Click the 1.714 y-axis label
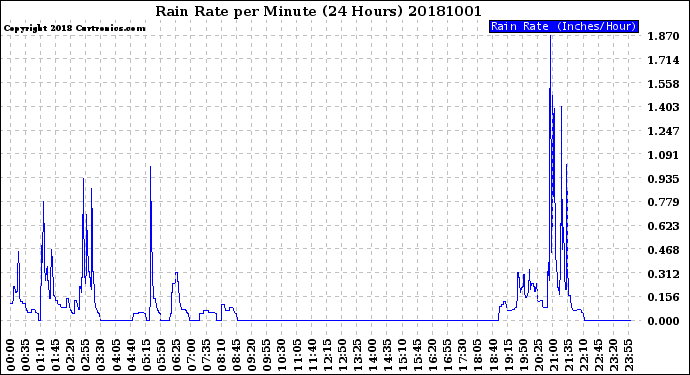The image size is (690, 375). tap(664, 60)
